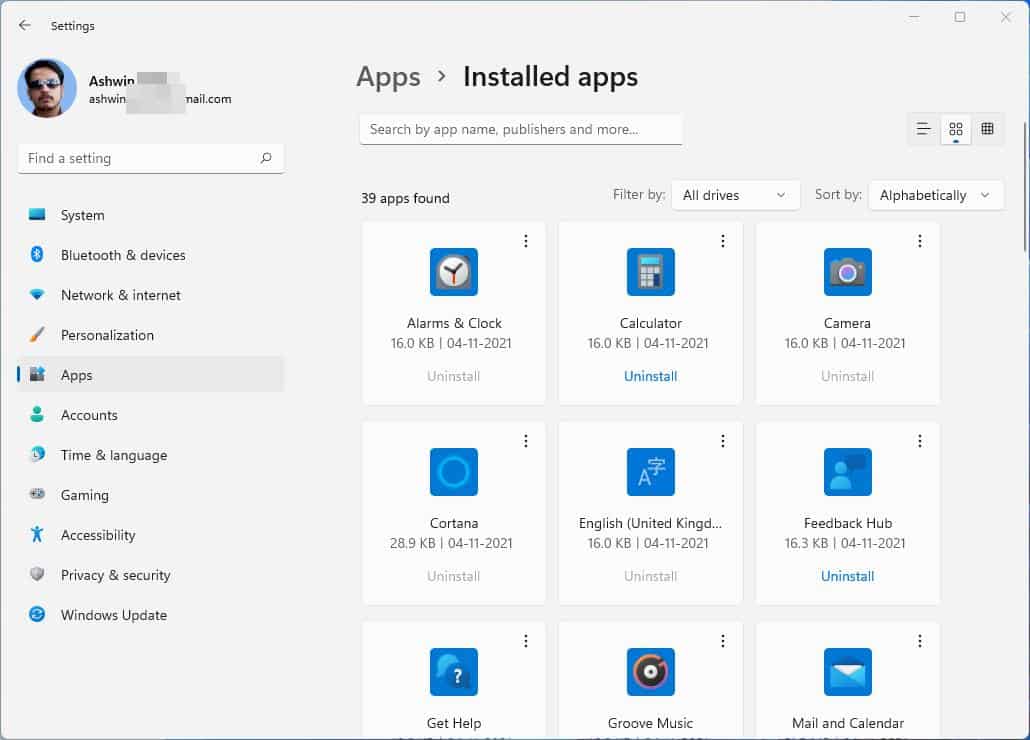Keep tile view selected for apps
Viewport: 1030px width, 740px height.
(x=955, y=129)
